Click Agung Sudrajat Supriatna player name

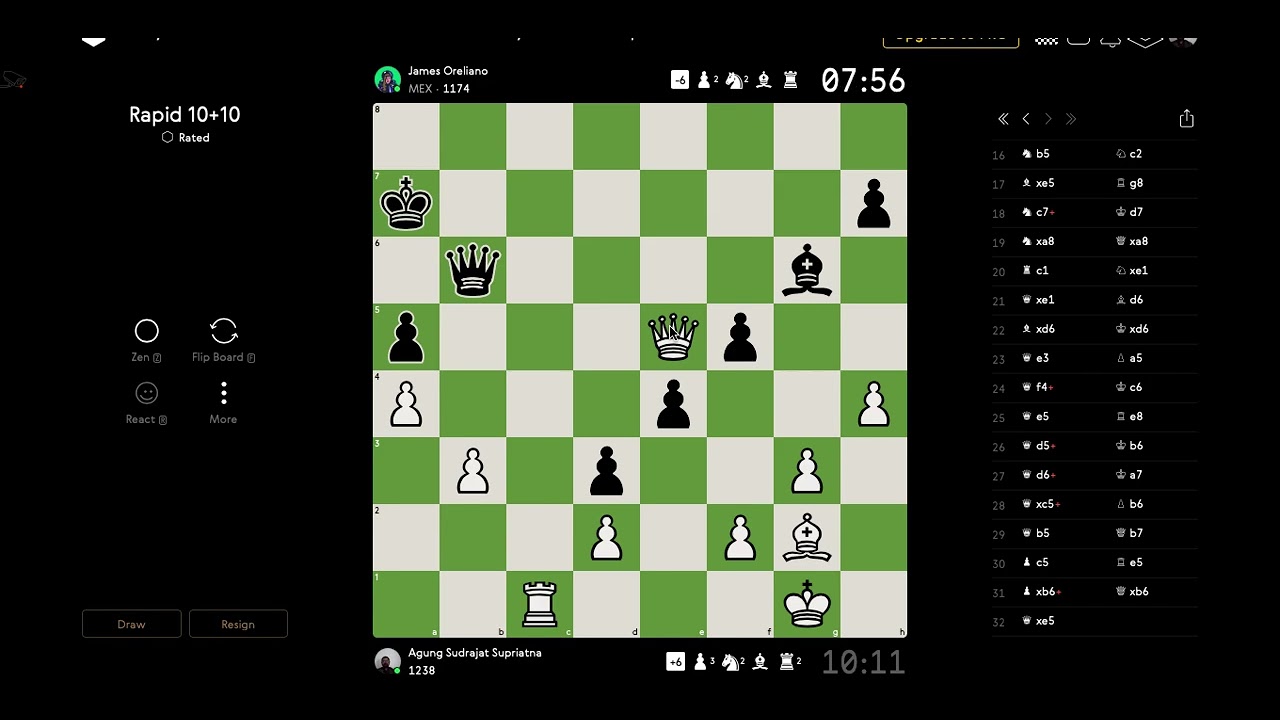tap(475, 653)
